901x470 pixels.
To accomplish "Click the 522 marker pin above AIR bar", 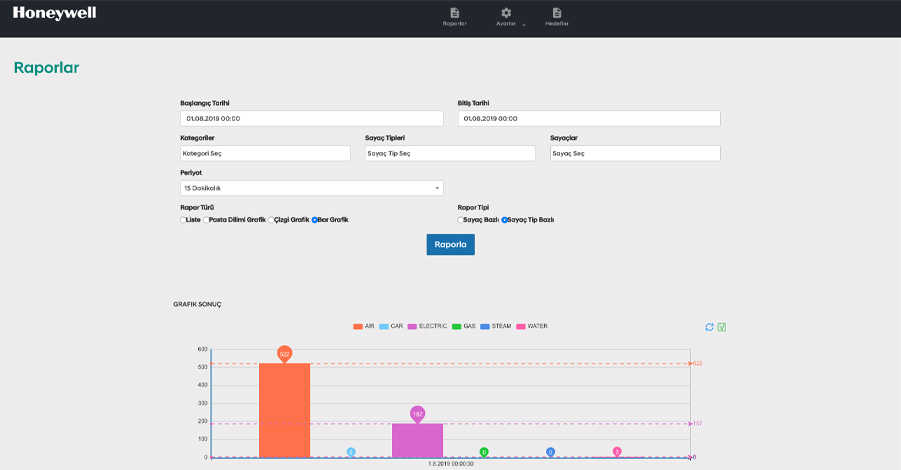I will coord(284,354).
